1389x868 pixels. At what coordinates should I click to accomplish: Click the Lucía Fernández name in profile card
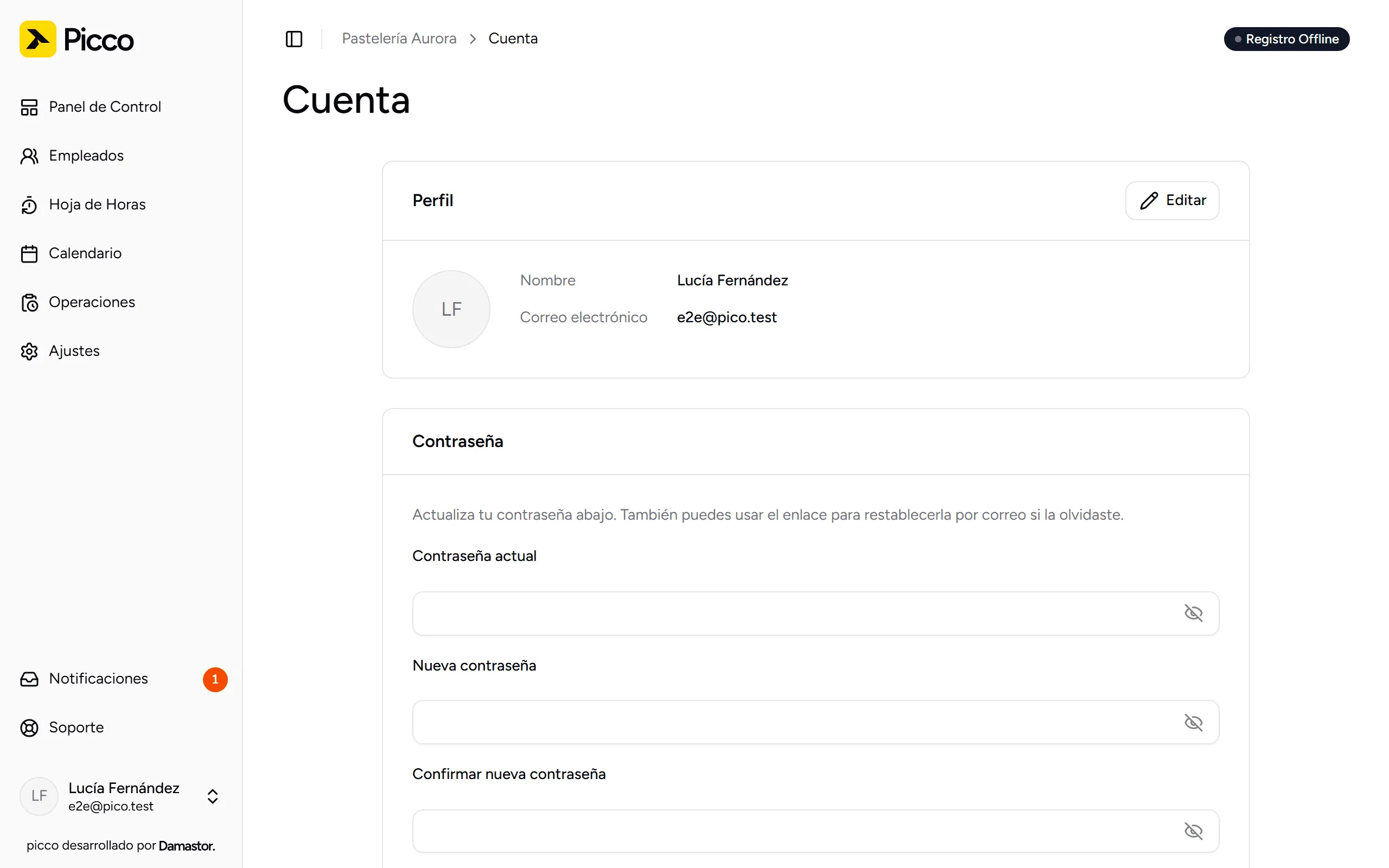coord(732,280)
